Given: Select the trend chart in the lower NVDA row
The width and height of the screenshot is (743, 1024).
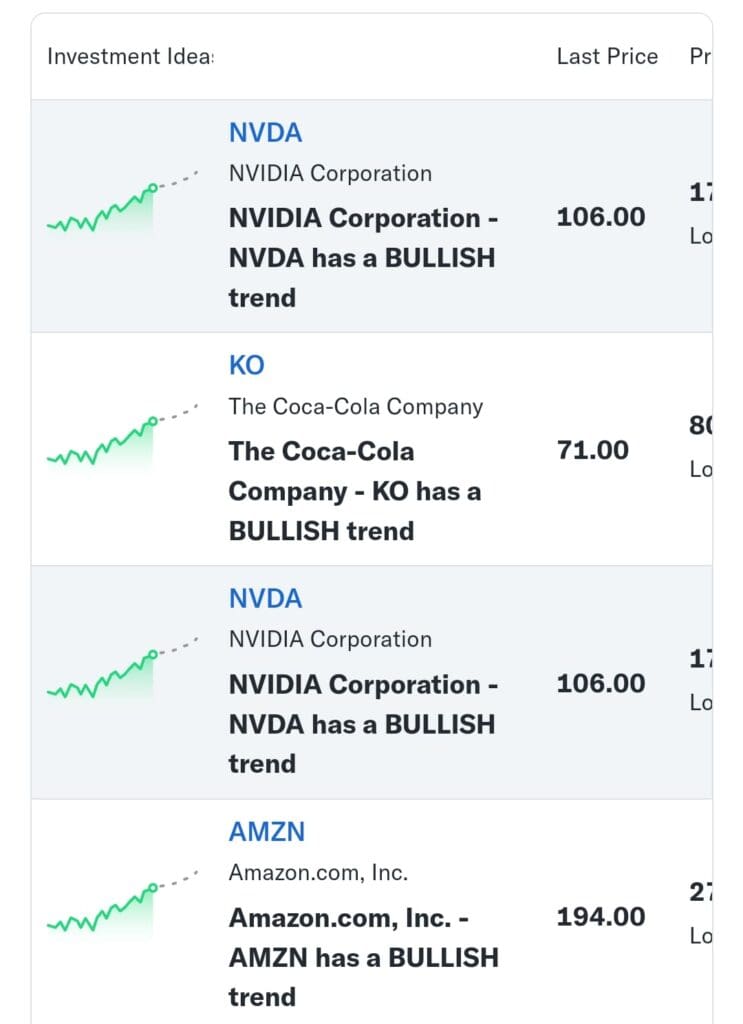Looking at the screenshot, I should [123, 670].
